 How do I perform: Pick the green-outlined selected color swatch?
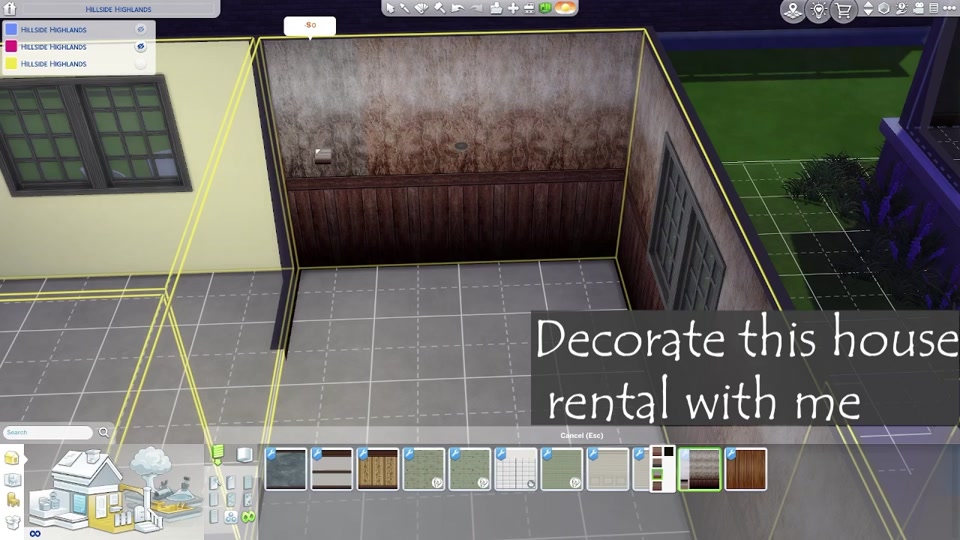coord(657,474)
